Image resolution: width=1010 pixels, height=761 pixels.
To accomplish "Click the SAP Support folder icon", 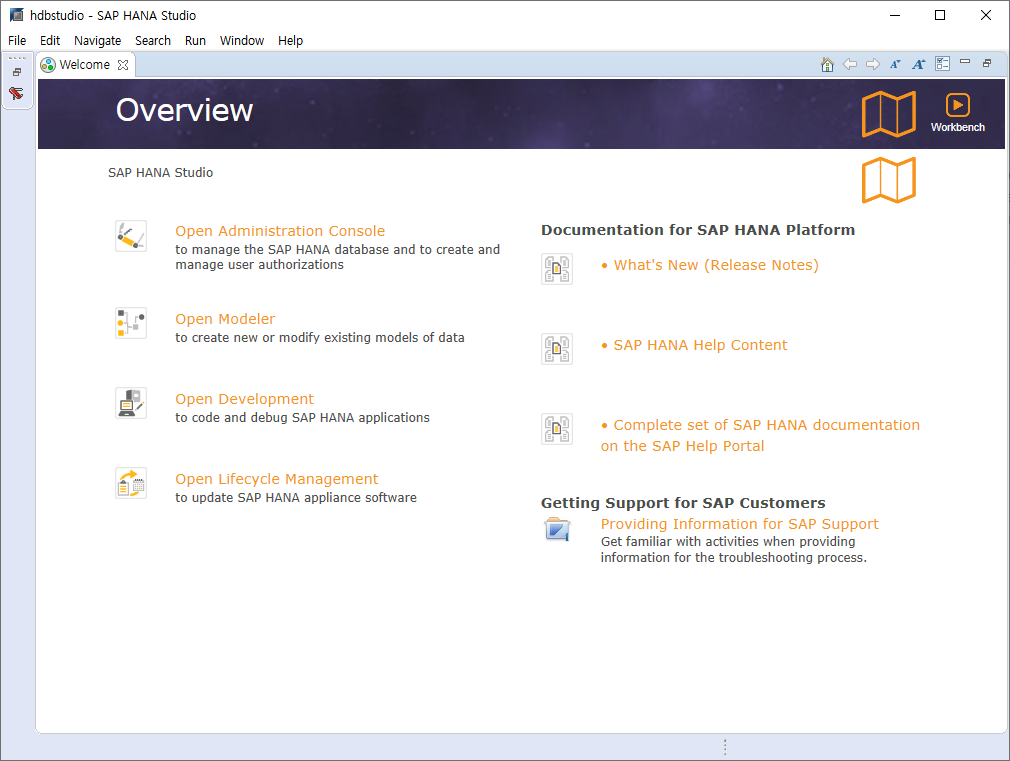I will coord(557,530).
